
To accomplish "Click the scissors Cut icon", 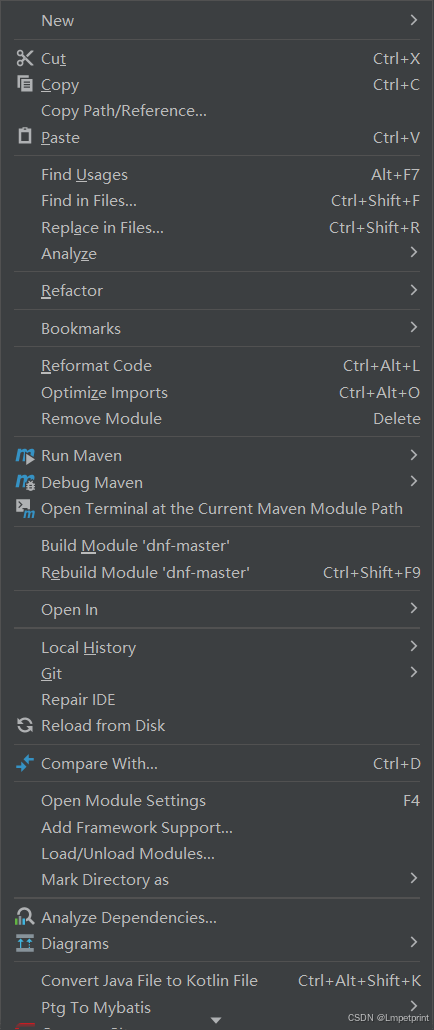I will coord(25,58).
